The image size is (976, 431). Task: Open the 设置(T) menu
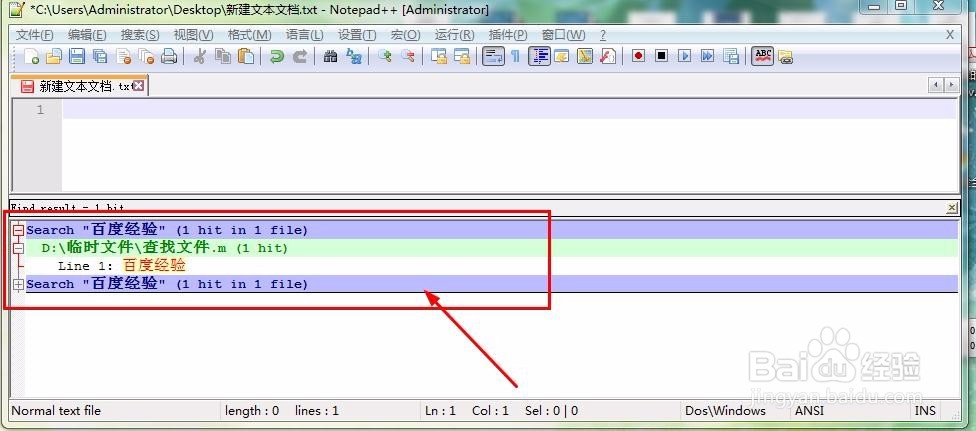tap(357, 35)
